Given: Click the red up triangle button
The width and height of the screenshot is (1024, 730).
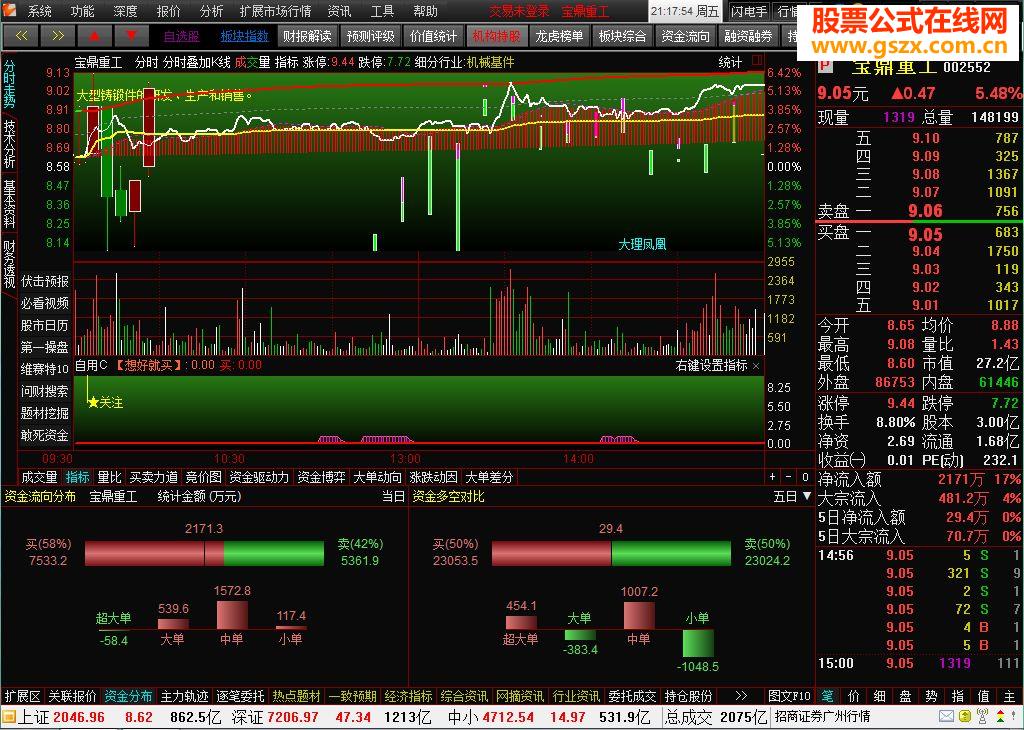Looking at the screenshot, I should coord(94,36).
